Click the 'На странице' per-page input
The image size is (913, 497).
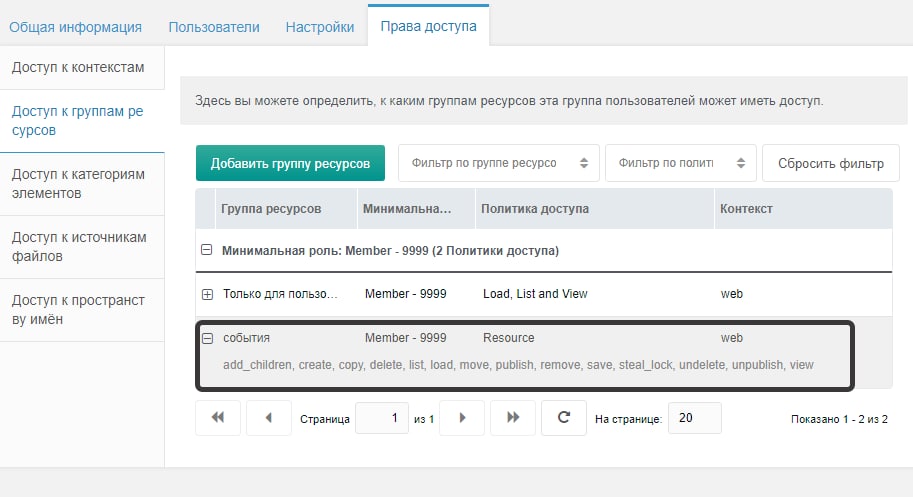[x=695, y=418]
